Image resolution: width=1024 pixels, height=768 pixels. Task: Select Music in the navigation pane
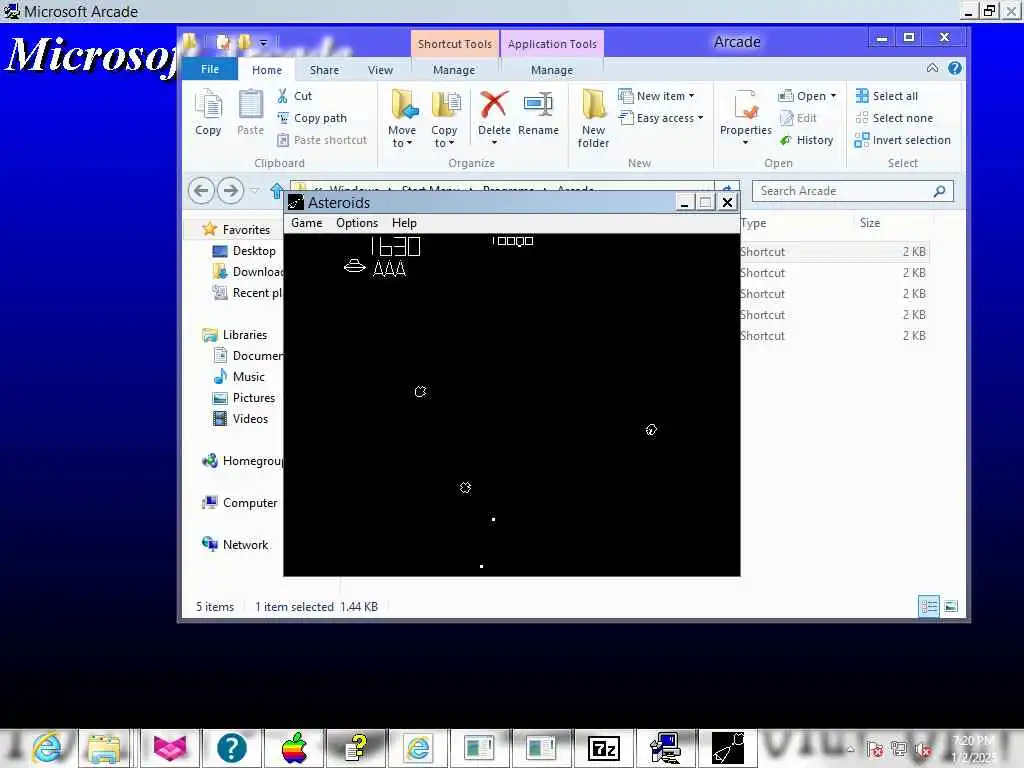pos(239,377)
